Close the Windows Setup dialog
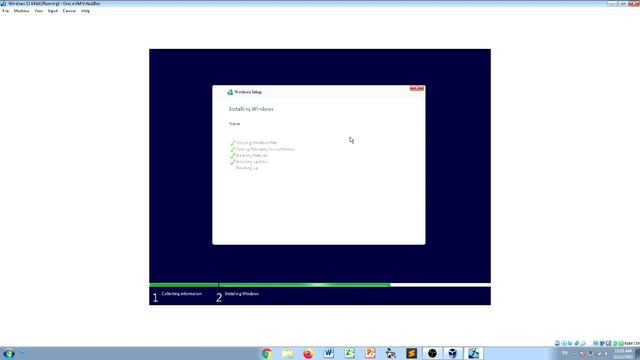640x360 pixels. click(417, 88)
